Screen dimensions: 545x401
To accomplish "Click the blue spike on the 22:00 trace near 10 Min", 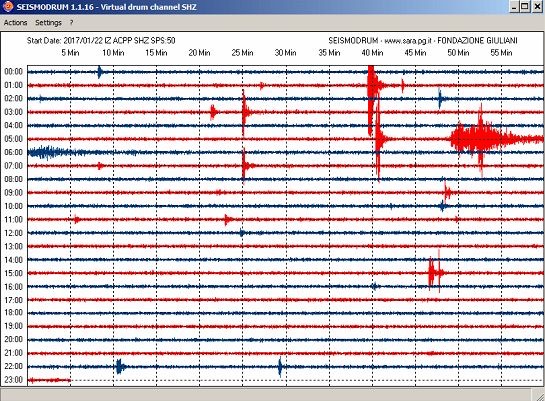I will tap(120, 367).
